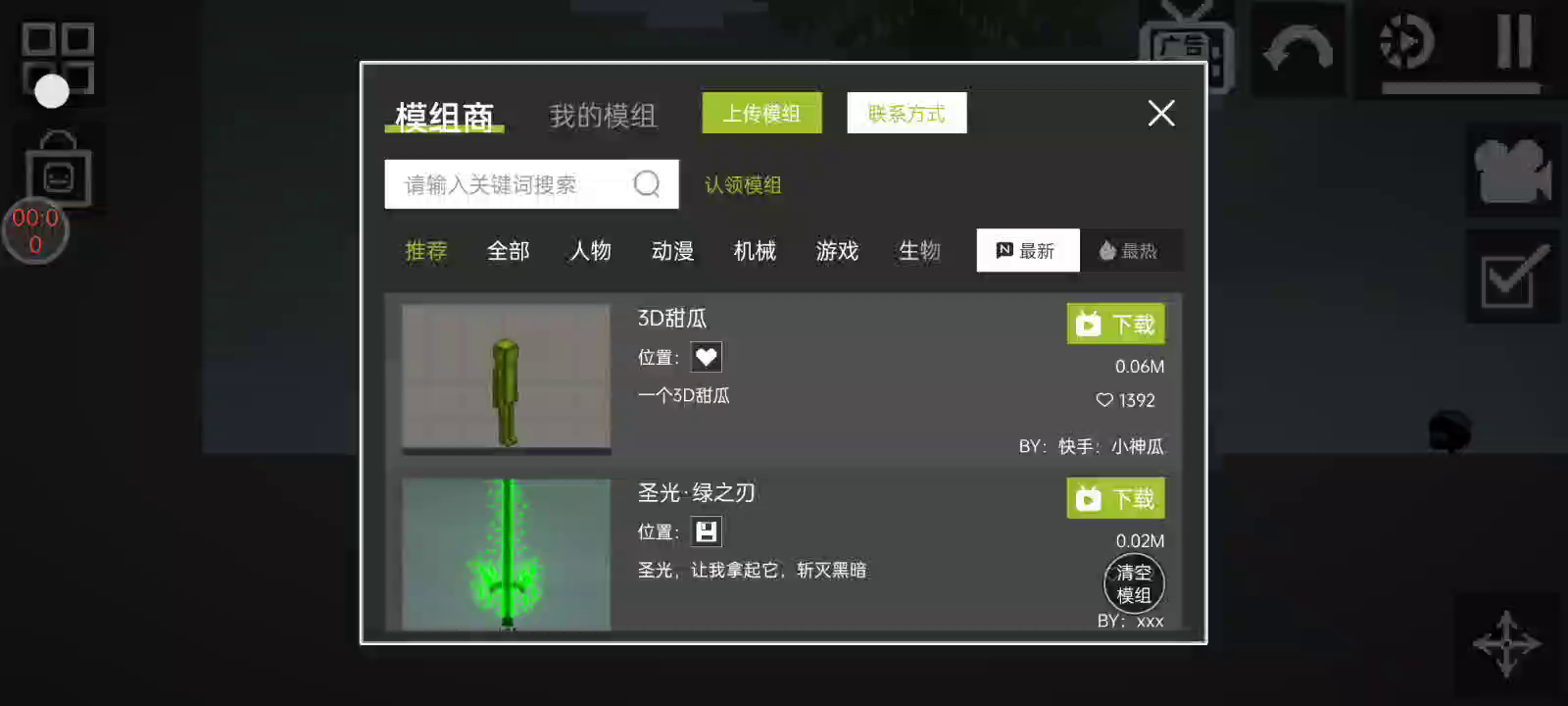Viewport: 1568px width, 706px height.
Task: Toggle the checkmark selection tool
Action: click(x=1513, y=277)
